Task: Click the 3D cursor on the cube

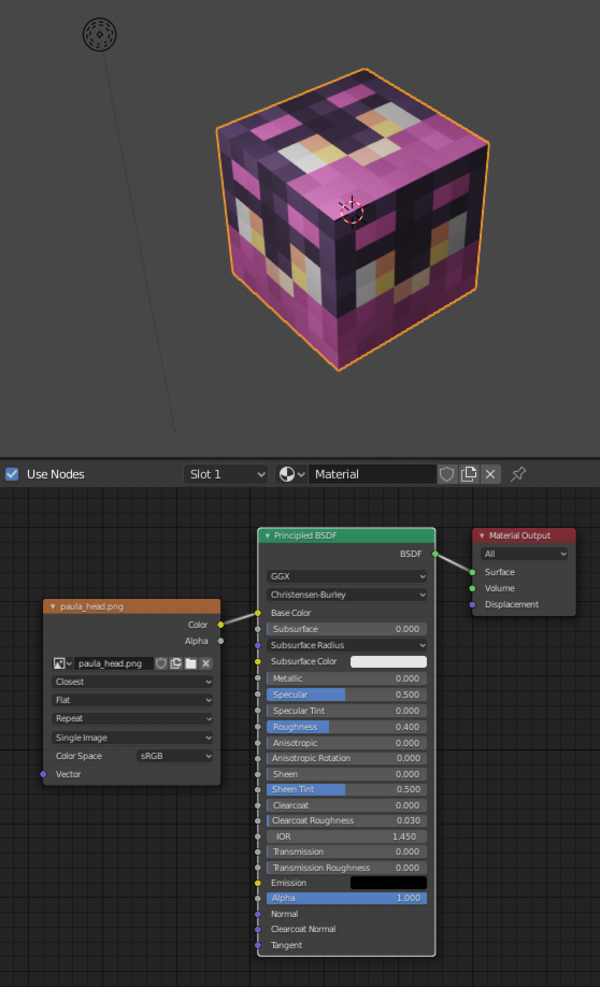Action: [x=352, y=211]
